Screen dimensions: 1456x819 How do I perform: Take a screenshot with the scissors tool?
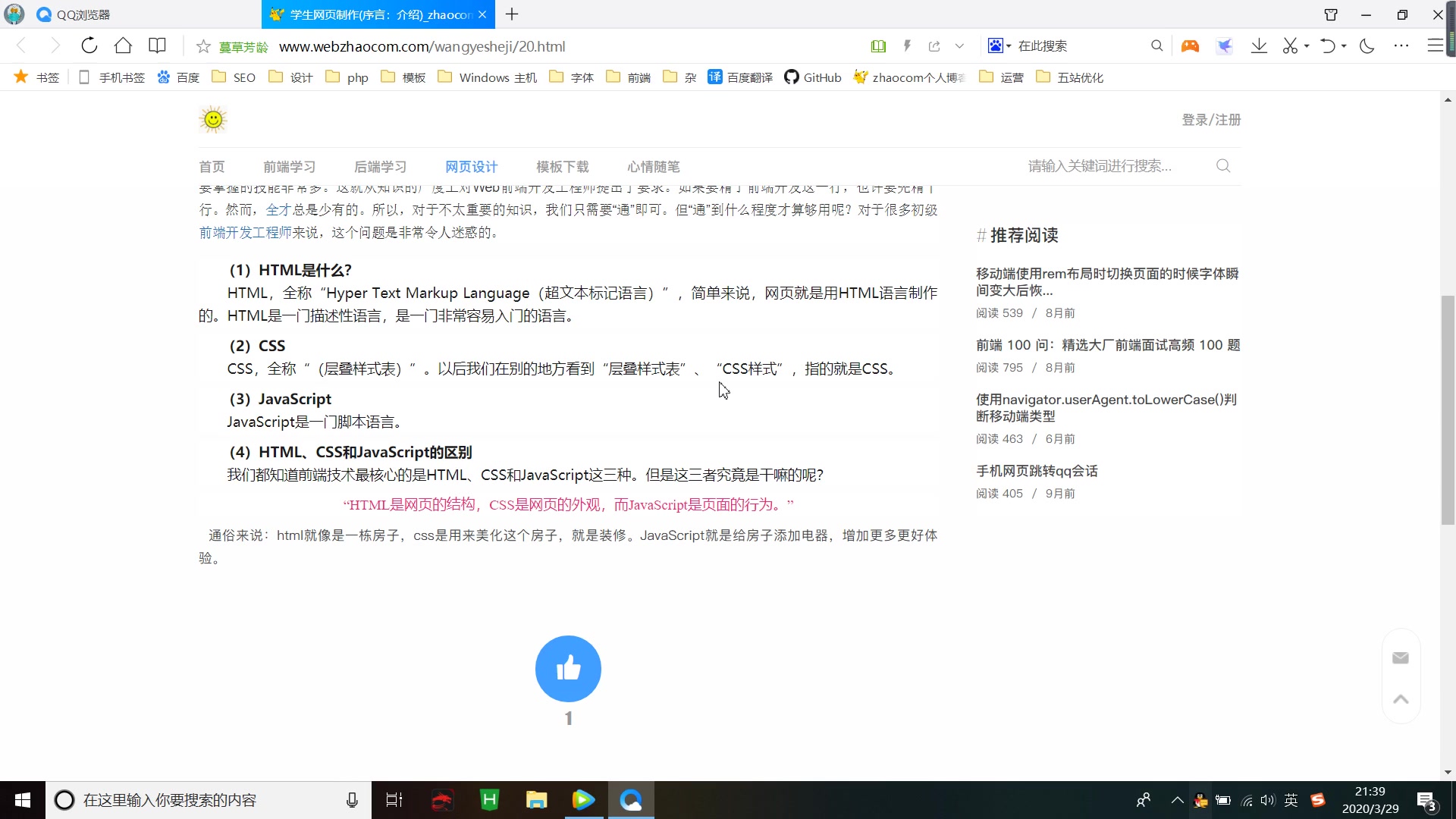(1290, 45)
